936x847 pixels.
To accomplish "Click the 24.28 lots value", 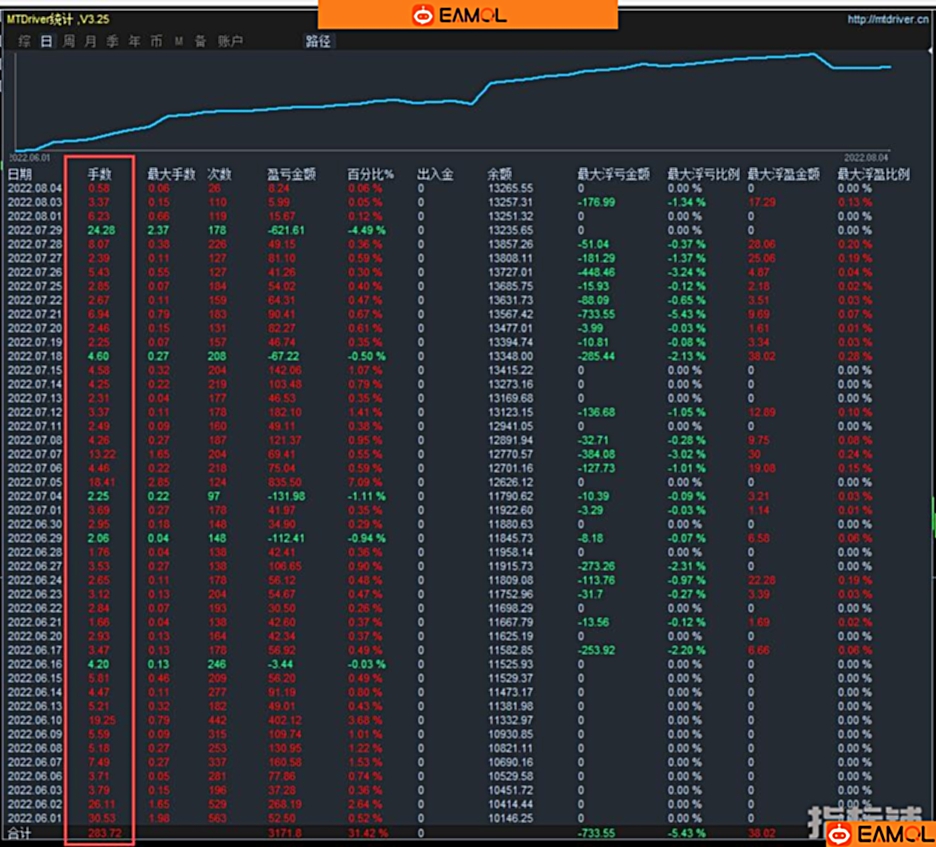I will tap(101, 230).
